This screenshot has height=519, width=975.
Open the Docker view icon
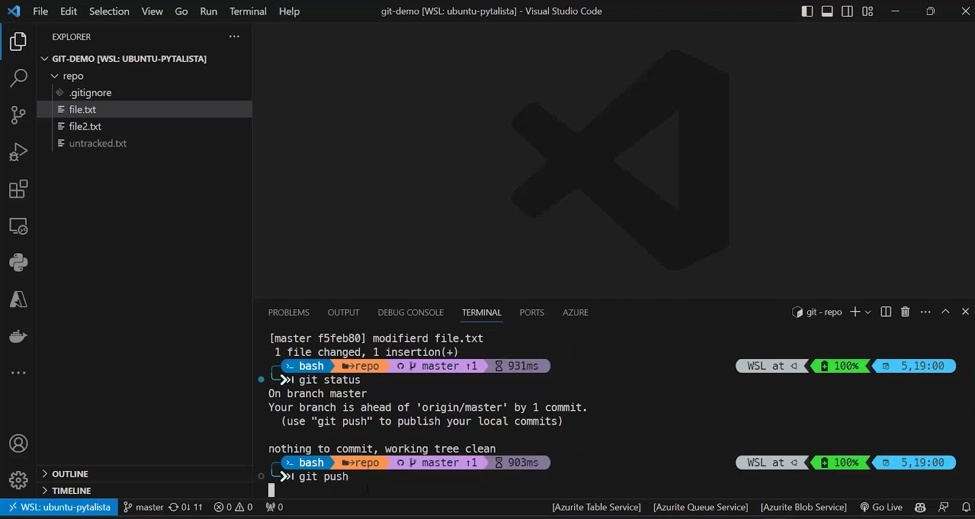[18, 336]
